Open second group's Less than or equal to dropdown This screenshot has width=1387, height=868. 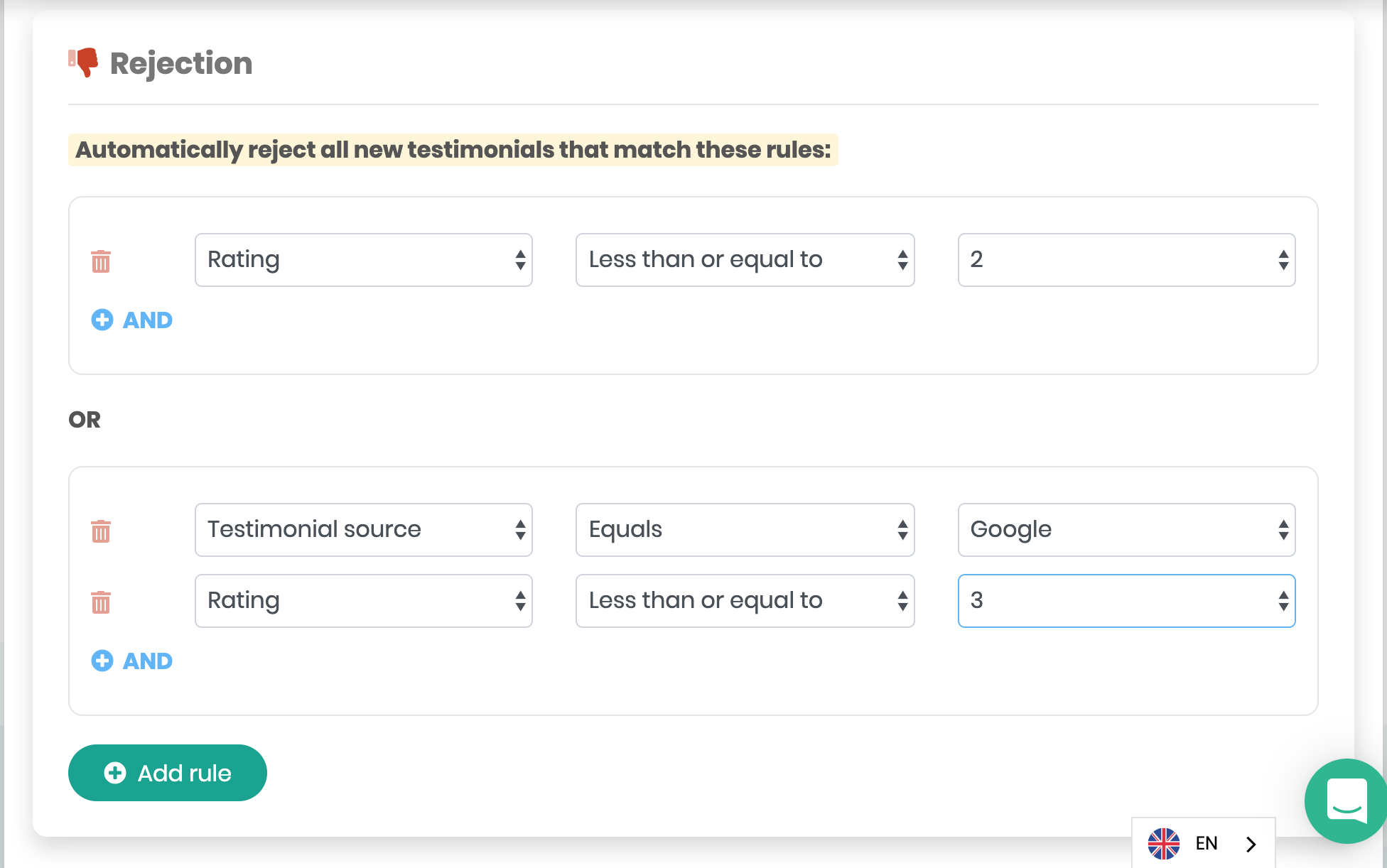coord(745,601)
